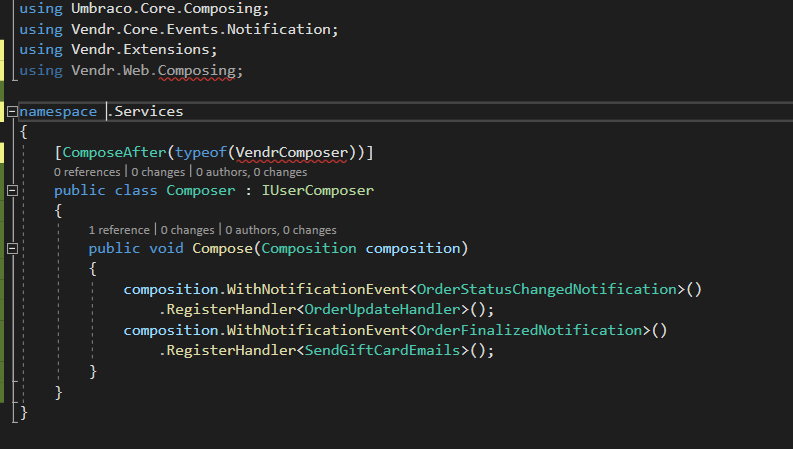Click the 'namespace' keyword

click(58, 111)
